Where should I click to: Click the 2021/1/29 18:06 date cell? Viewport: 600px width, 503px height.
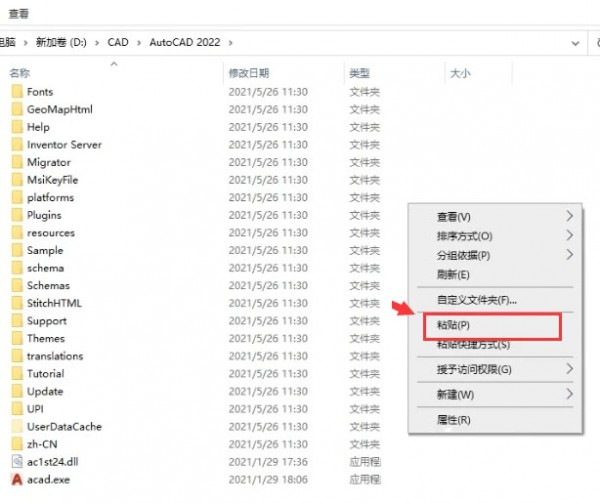pos(268,480)
